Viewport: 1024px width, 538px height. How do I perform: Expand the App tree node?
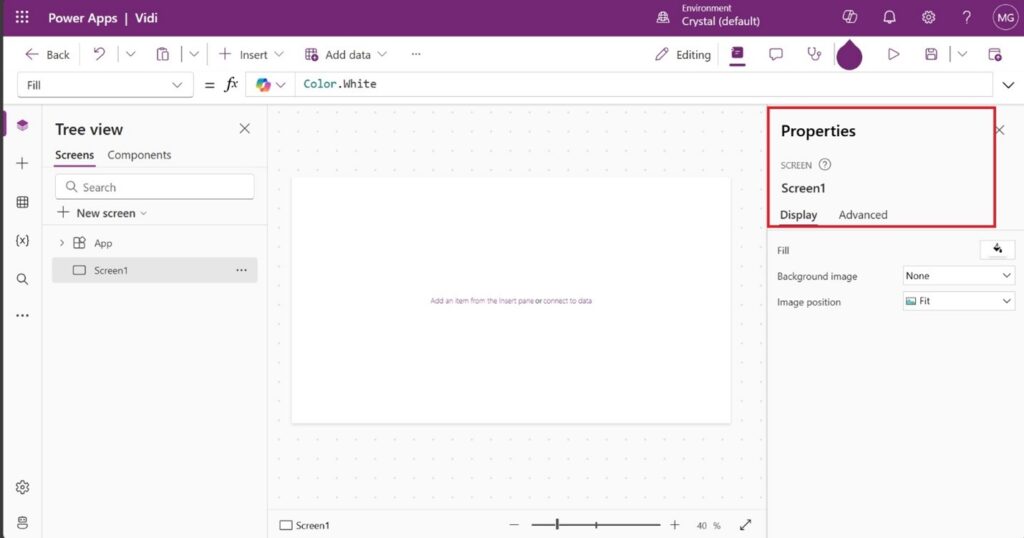tap(62, 243)
